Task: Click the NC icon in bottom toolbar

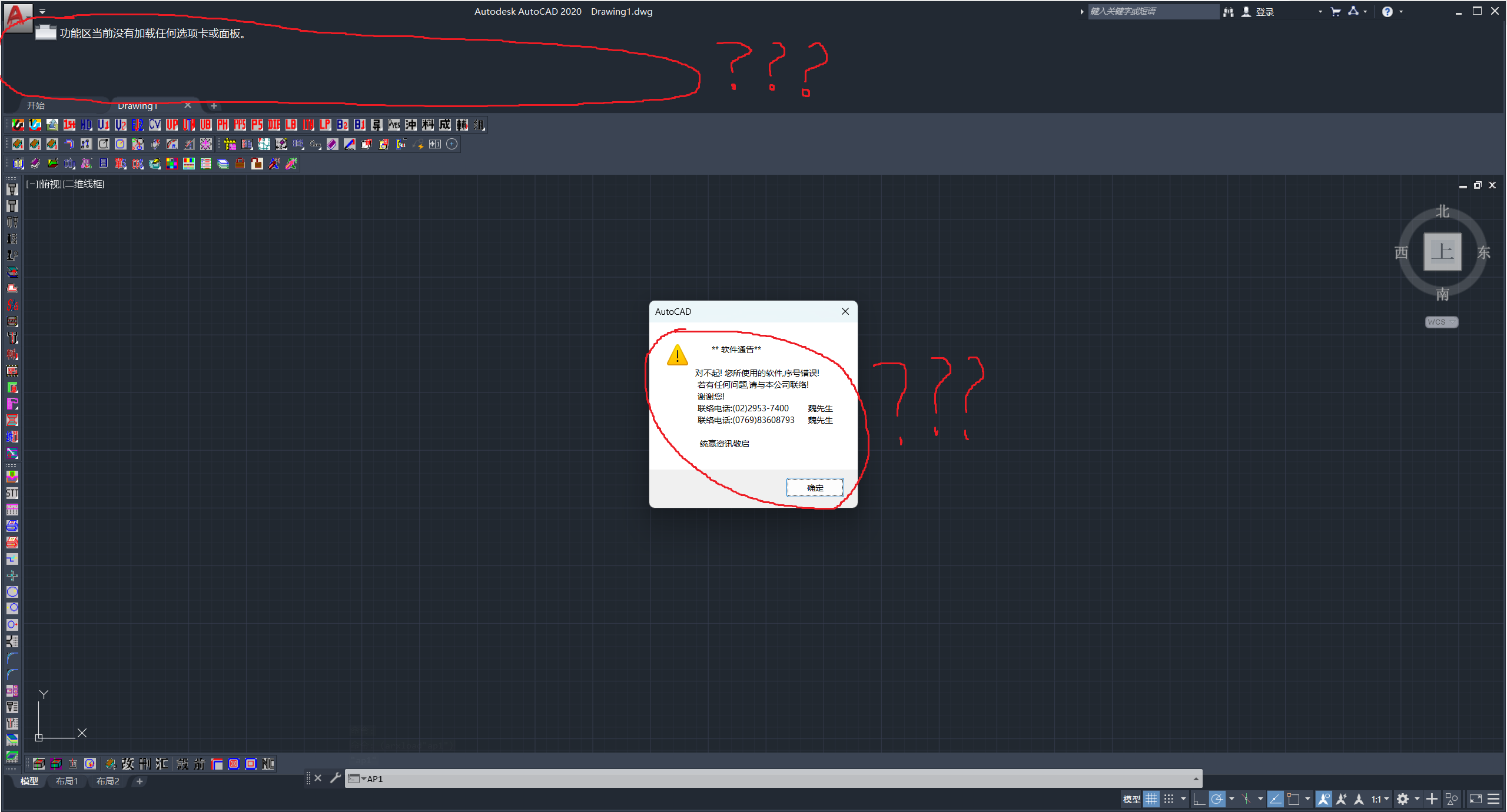Action: 268,764
